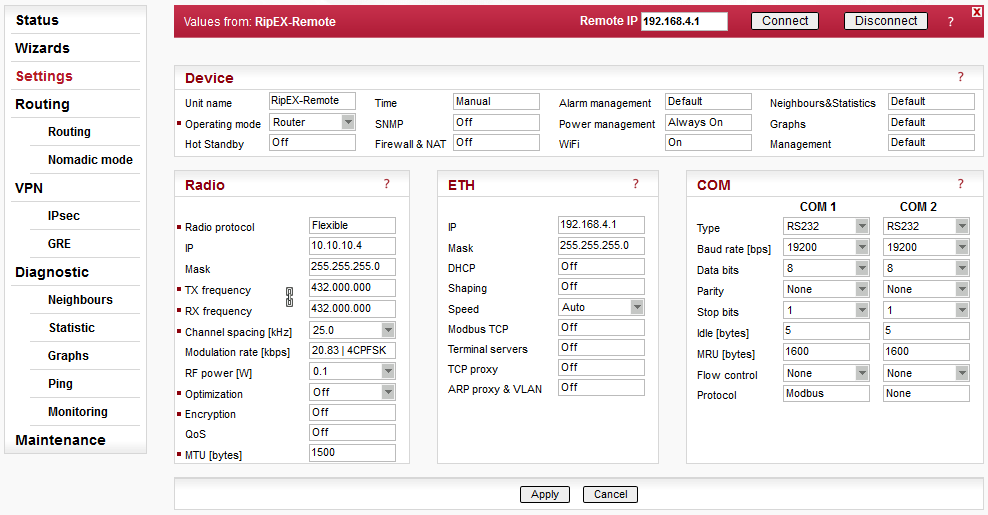Open the Firewall & NAT setting
The height and width of the screenshot is (515, 988).
tap(496, 142)
